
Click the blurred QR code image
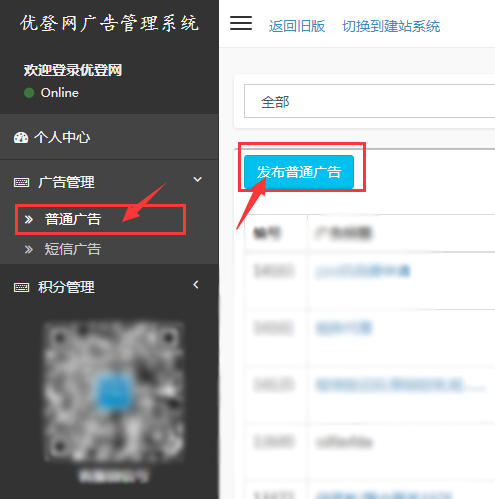pos(114,392)
